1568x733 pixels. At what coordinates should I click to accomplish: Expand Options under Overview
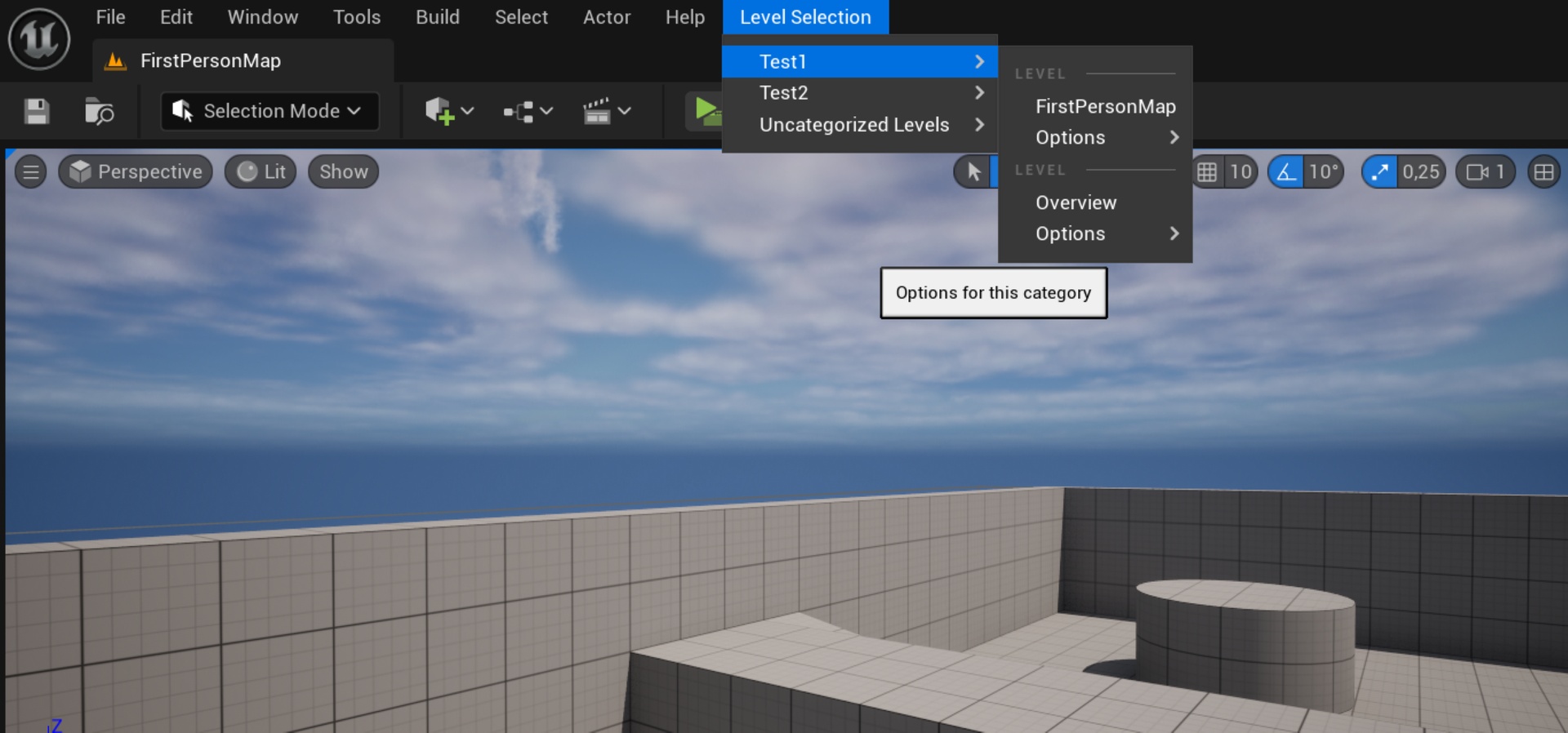1095,234
